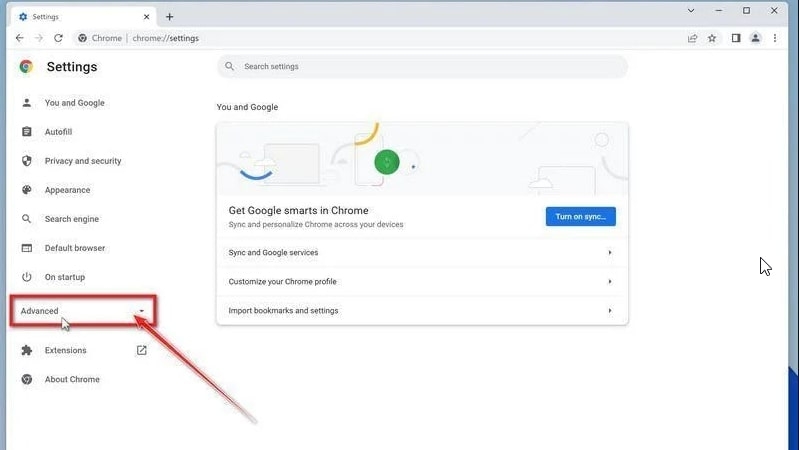Select the Settings browser tab
This screenshot has height=450, width=799.
click(84, 17)
